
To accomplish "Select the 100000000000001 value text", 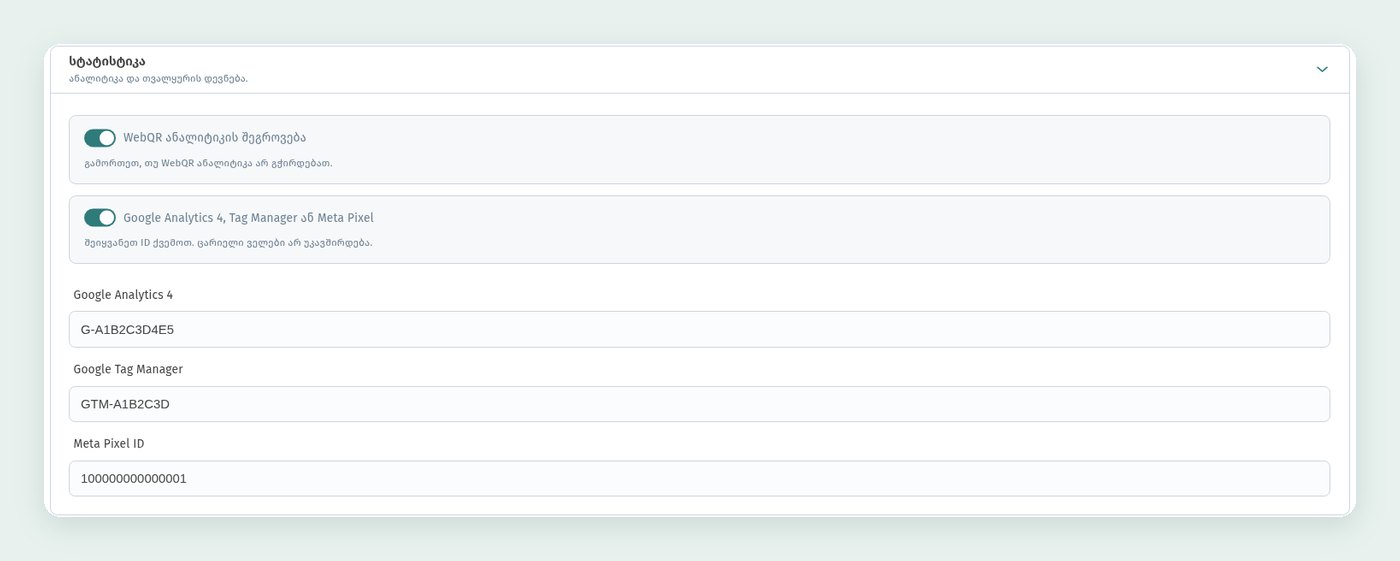I will click(133, 479).
